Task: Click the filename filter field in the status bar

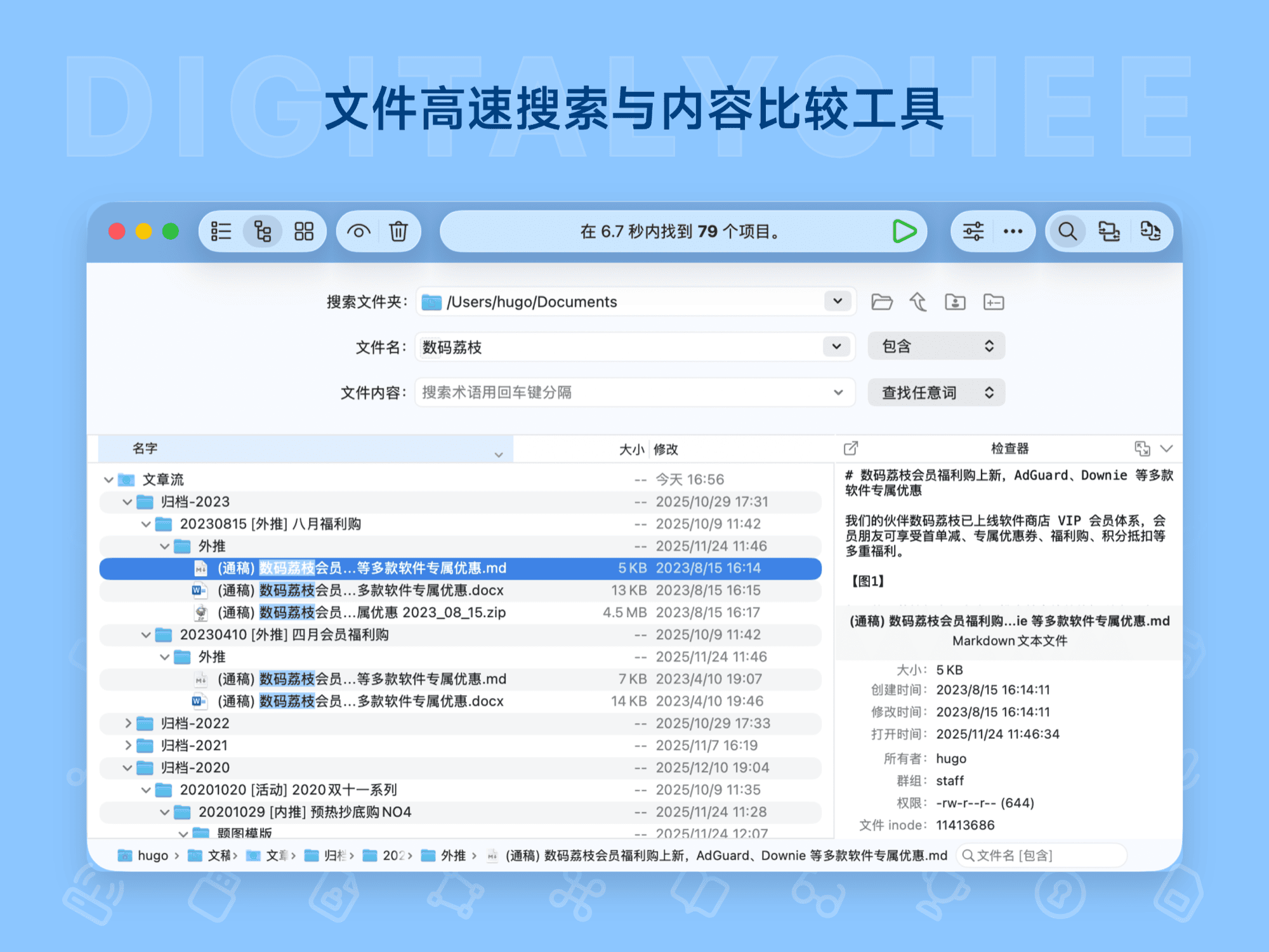Action: (x=1041, y=854)
